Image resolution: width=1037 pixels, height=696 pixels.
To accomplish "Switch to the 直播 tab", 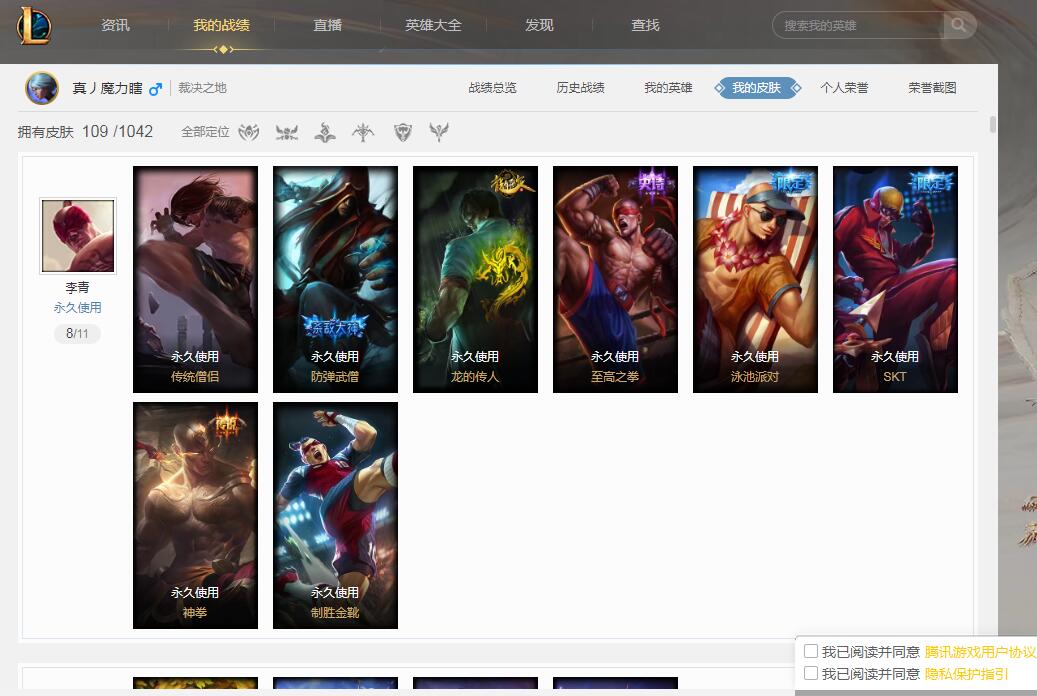I will 327,25.
